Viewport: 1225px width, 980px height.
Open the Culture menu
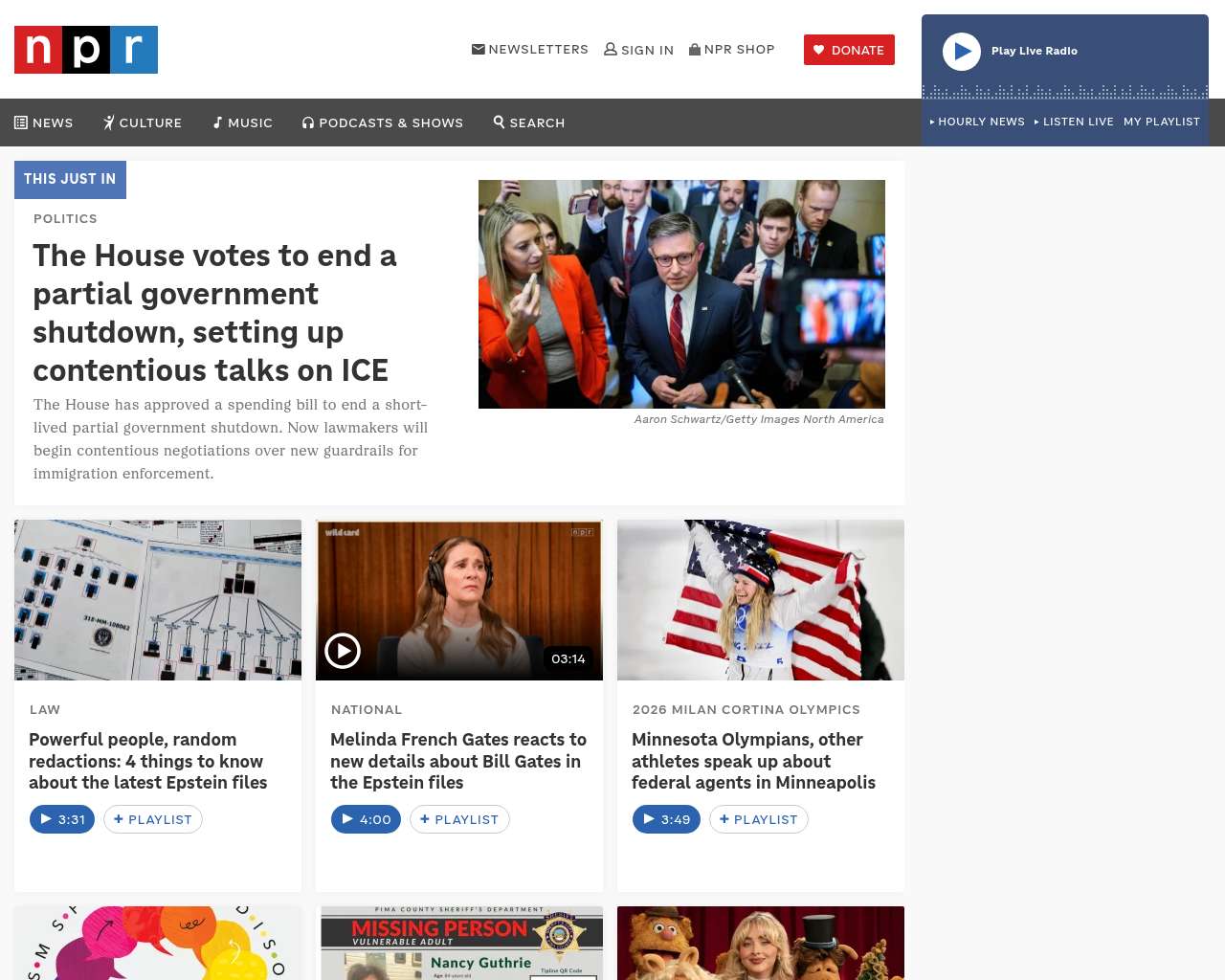point(143,122)
